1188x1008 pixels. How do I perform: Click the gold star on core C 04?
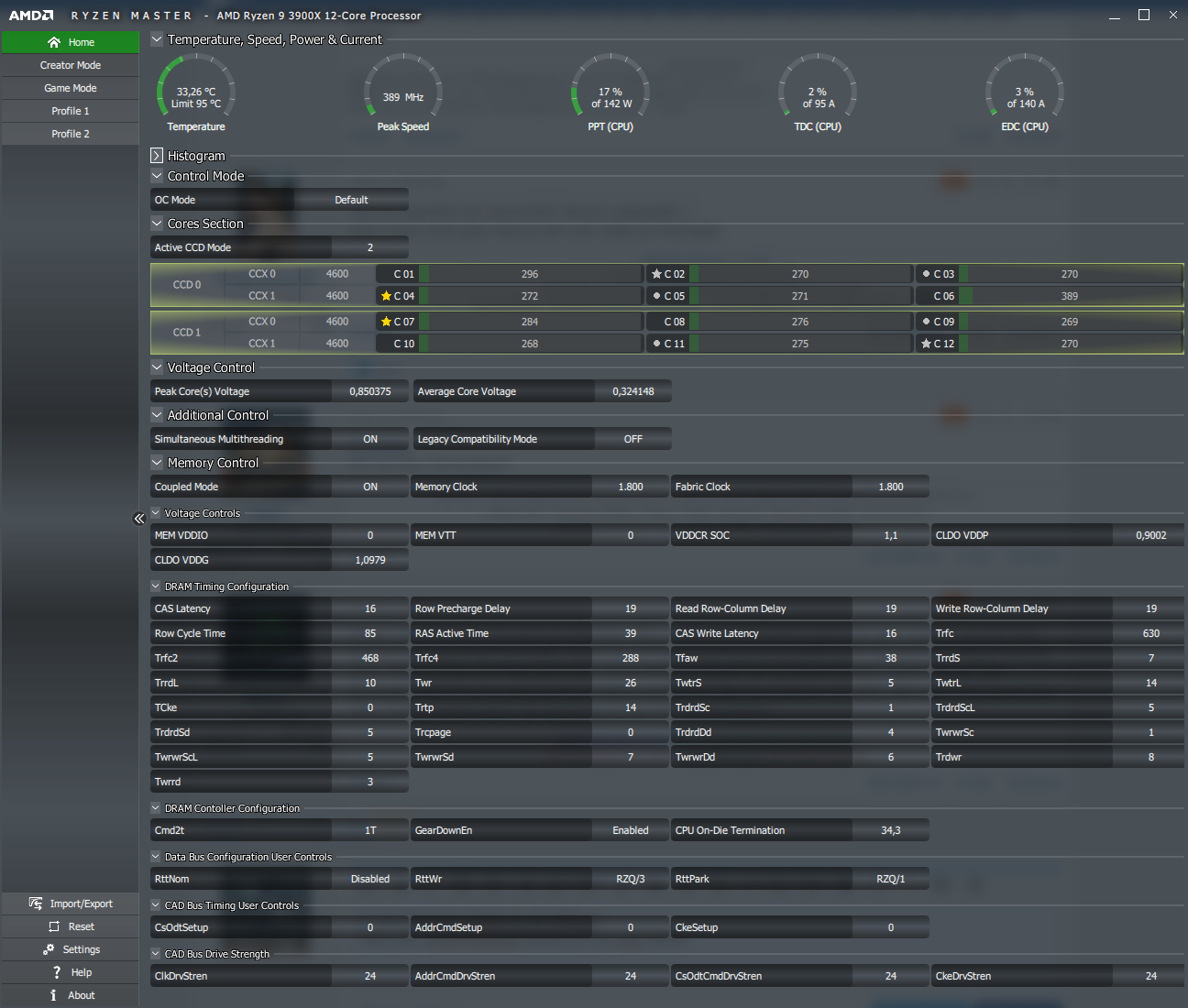(386, 296)
